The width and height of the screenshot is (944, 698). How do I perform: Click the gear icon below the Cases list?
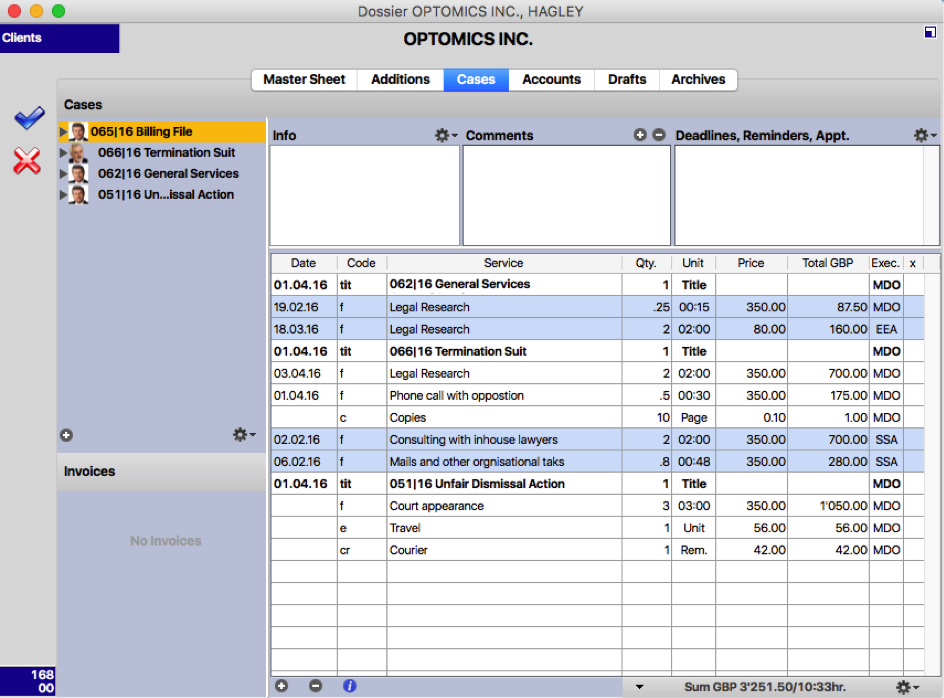coord(242,434)
